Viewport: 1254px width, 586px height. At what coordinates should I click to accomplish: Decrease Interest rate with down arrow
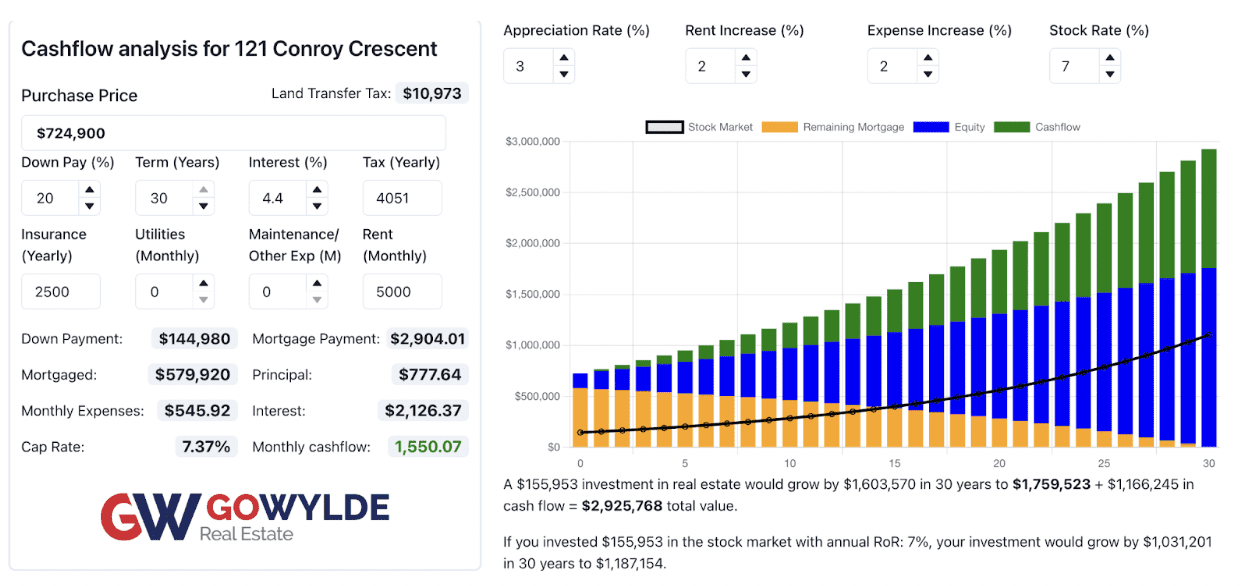click(318, 206)
